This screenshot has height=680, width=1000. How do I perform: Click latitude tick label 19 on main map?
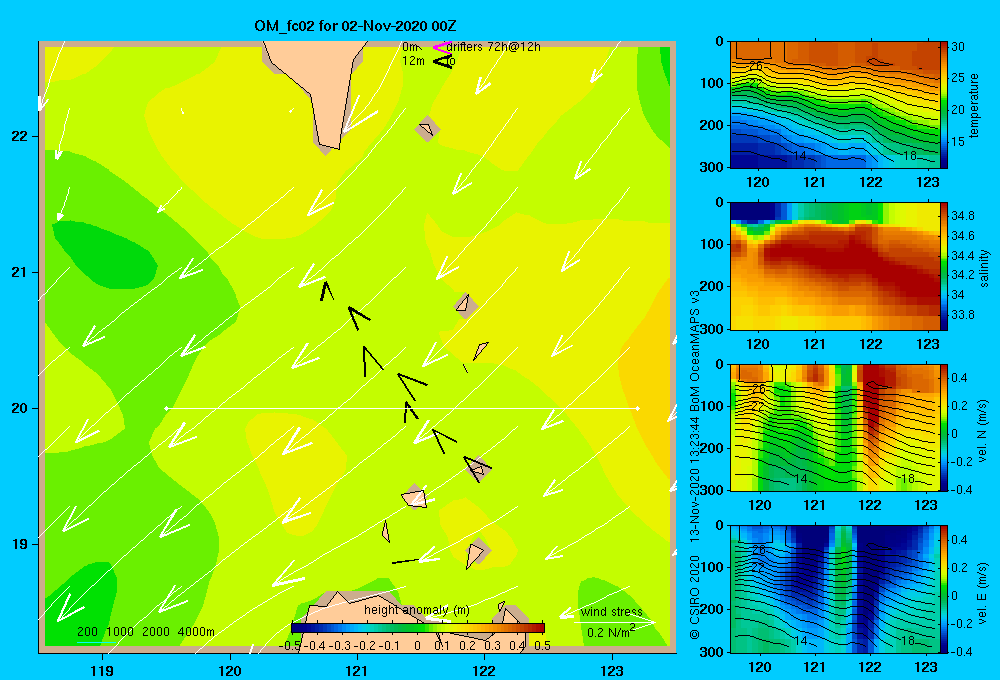(x=20, y=544)
